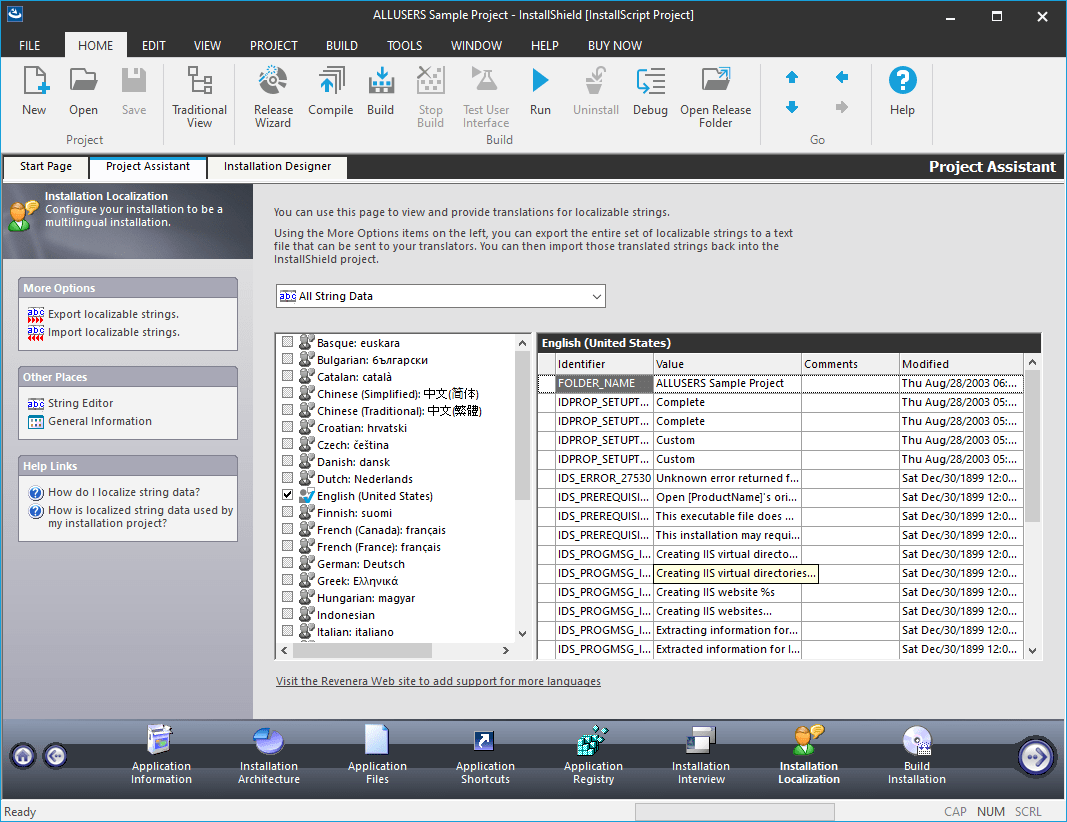Enable the German: Deutsch language checkbox
Screen dimensions: 1067x822
click(x=287, y=564)
